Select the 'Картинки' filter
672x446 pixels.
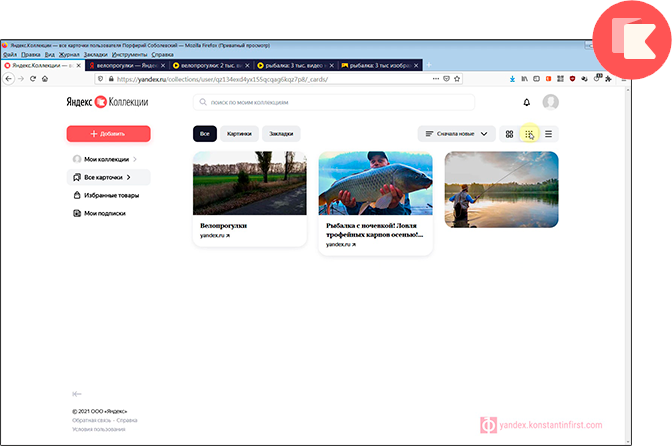tap(239, 134)
